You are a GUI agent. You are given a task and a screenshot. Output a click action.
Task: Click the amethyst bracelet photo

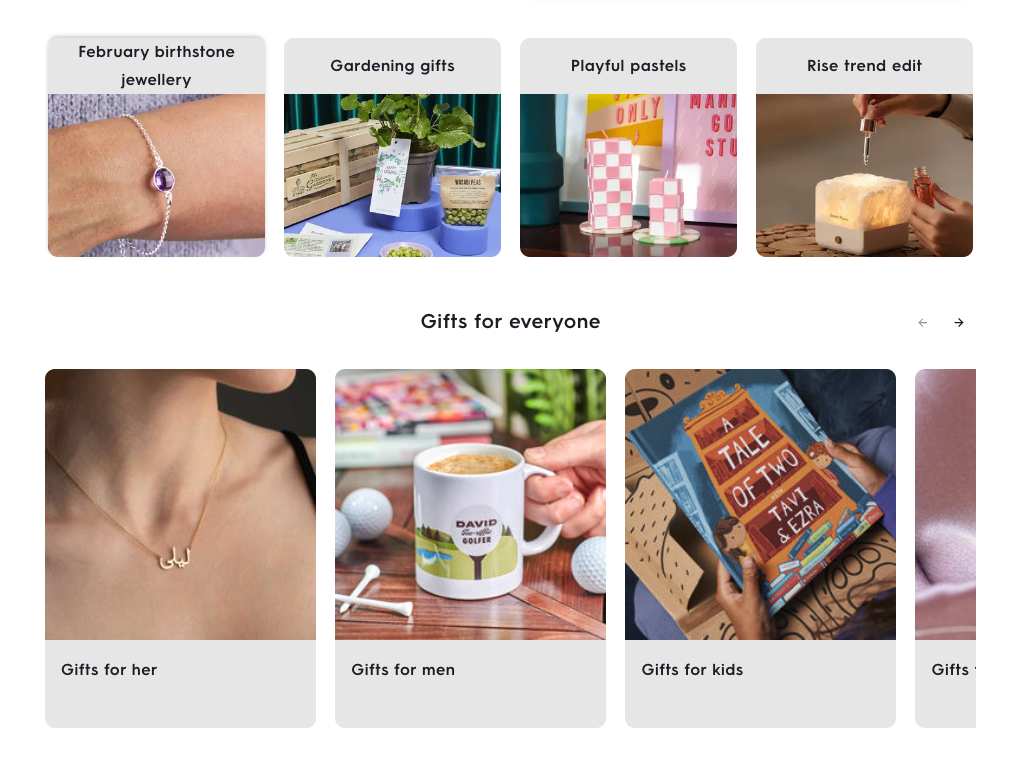coord(156,175)
